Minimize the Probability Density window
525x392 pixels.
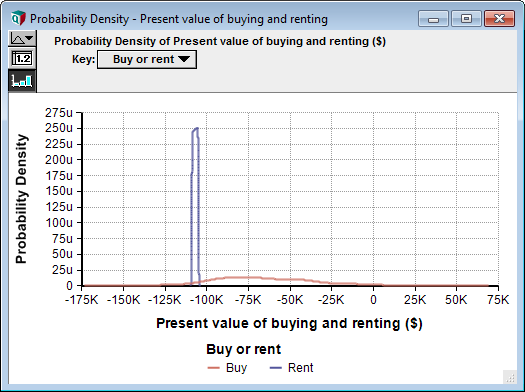(x=433, y=18)
